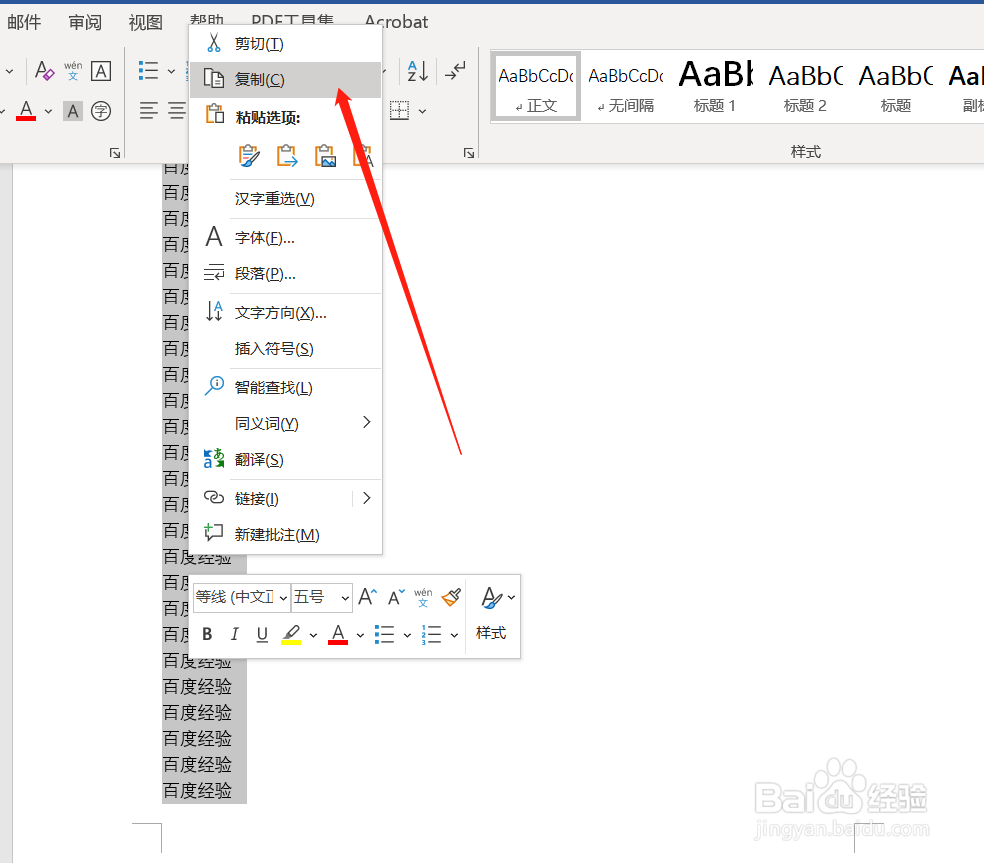The height and width of the screenshot is (863, 984).
Task: Click the Grow Font icon on mini toolbar
Action: pyautogui.click(x=367, y=597)
